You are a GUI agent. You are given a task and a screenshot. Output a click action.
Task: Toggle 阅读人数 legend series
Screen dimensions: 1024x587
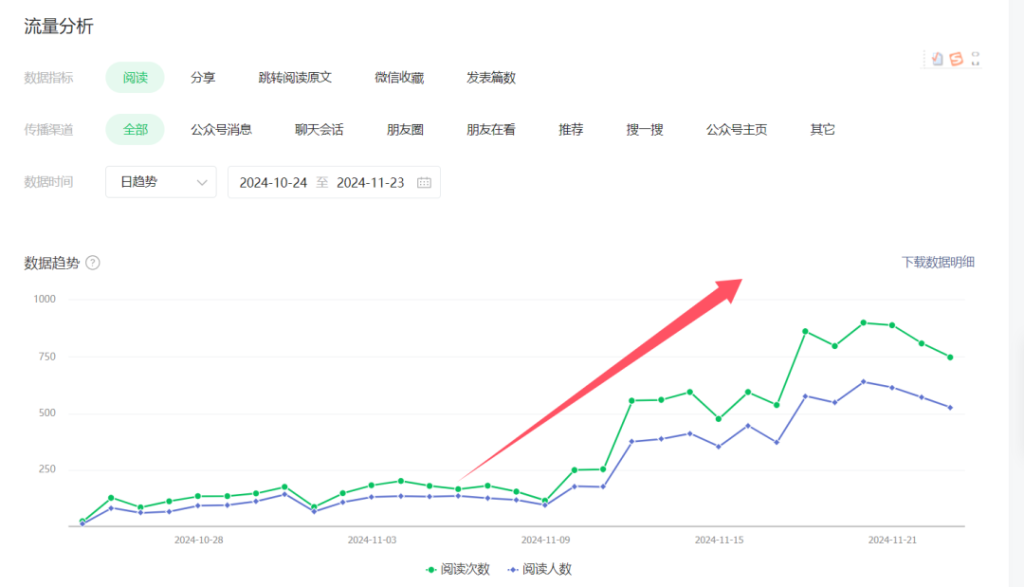[540, 569]
